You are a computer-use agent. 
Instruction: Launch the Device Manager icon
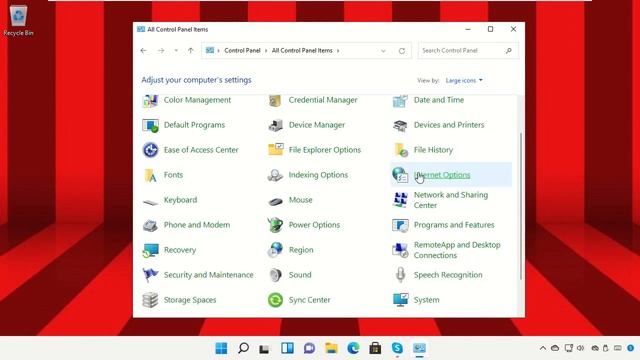[x=276, y=125]
